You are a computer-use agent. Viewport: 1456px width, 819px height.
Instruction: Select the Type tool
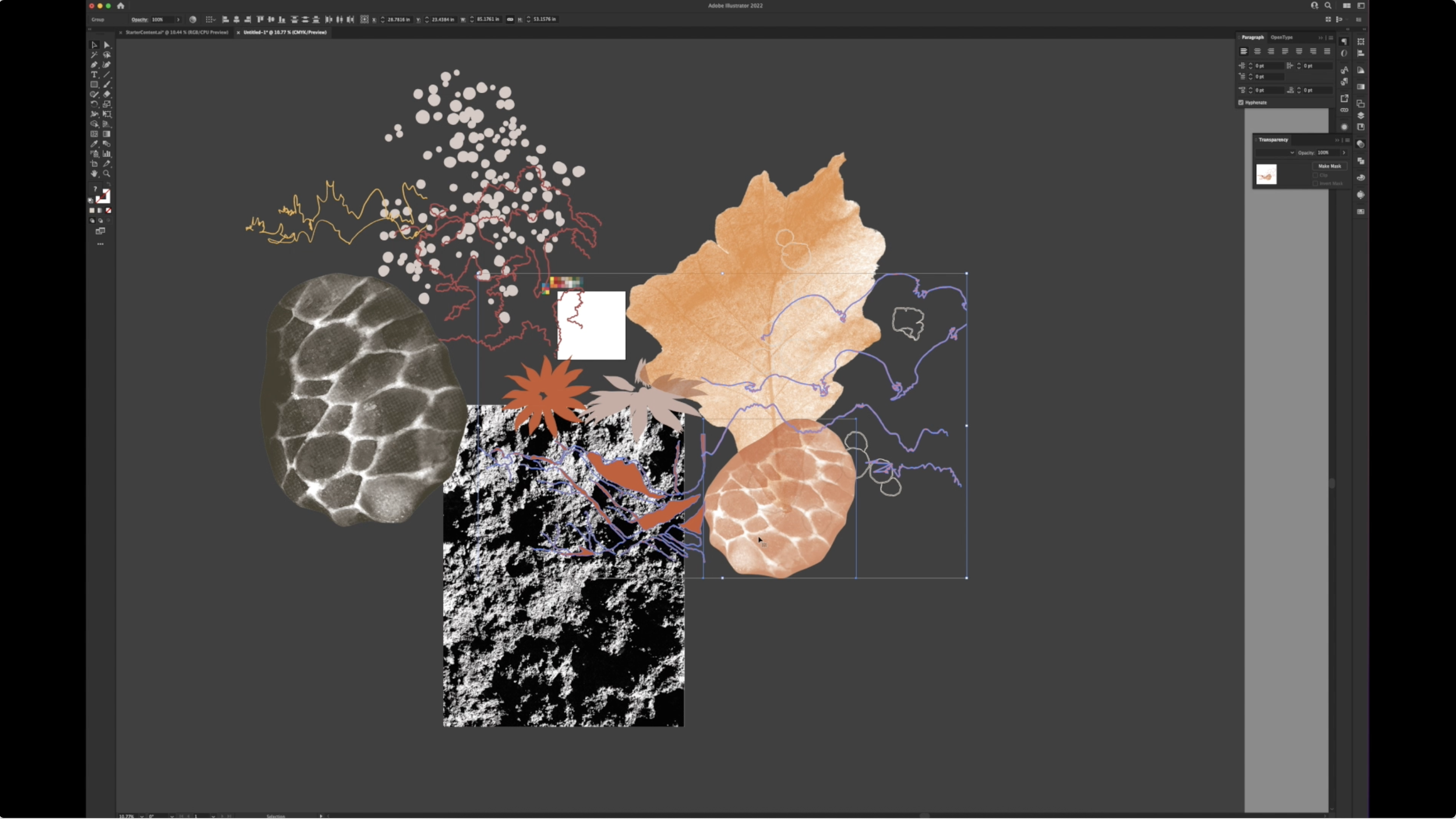94,75
